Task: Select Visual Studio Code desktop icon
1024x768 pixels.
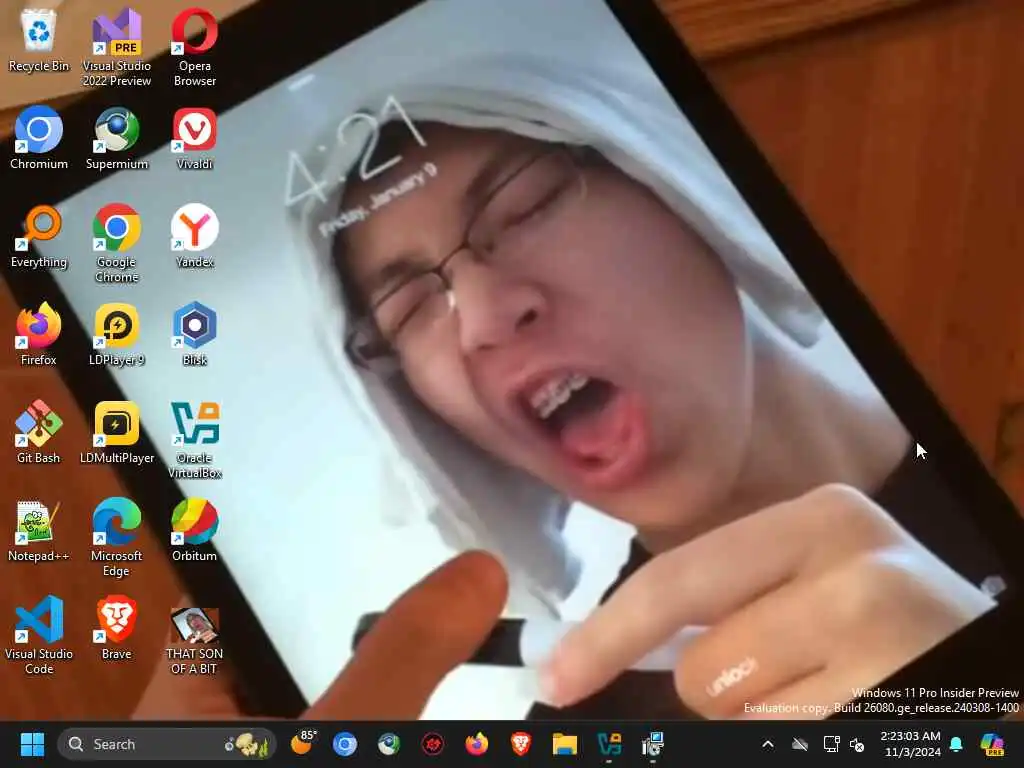Action: 39,635
